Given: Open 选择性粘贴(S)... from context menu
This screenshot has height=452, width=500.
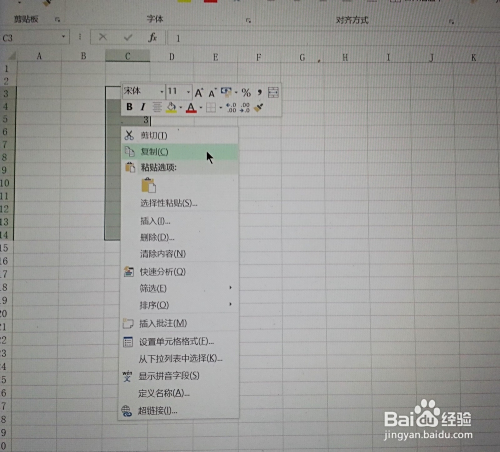Looking at the screenshot, I should (180, 203).
